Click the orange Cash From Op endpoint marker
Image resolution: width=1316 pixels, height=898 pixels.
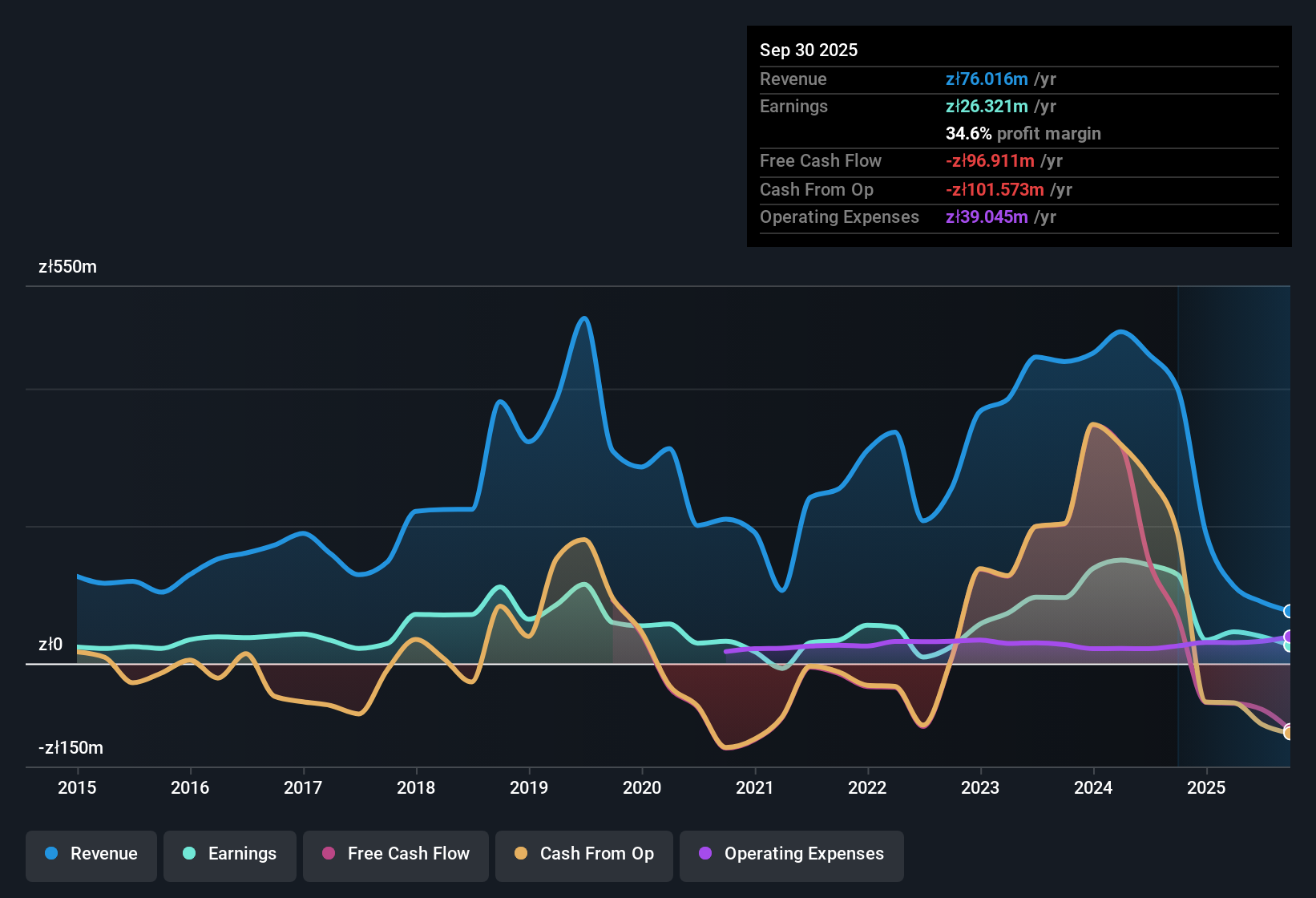point(1289,731)
